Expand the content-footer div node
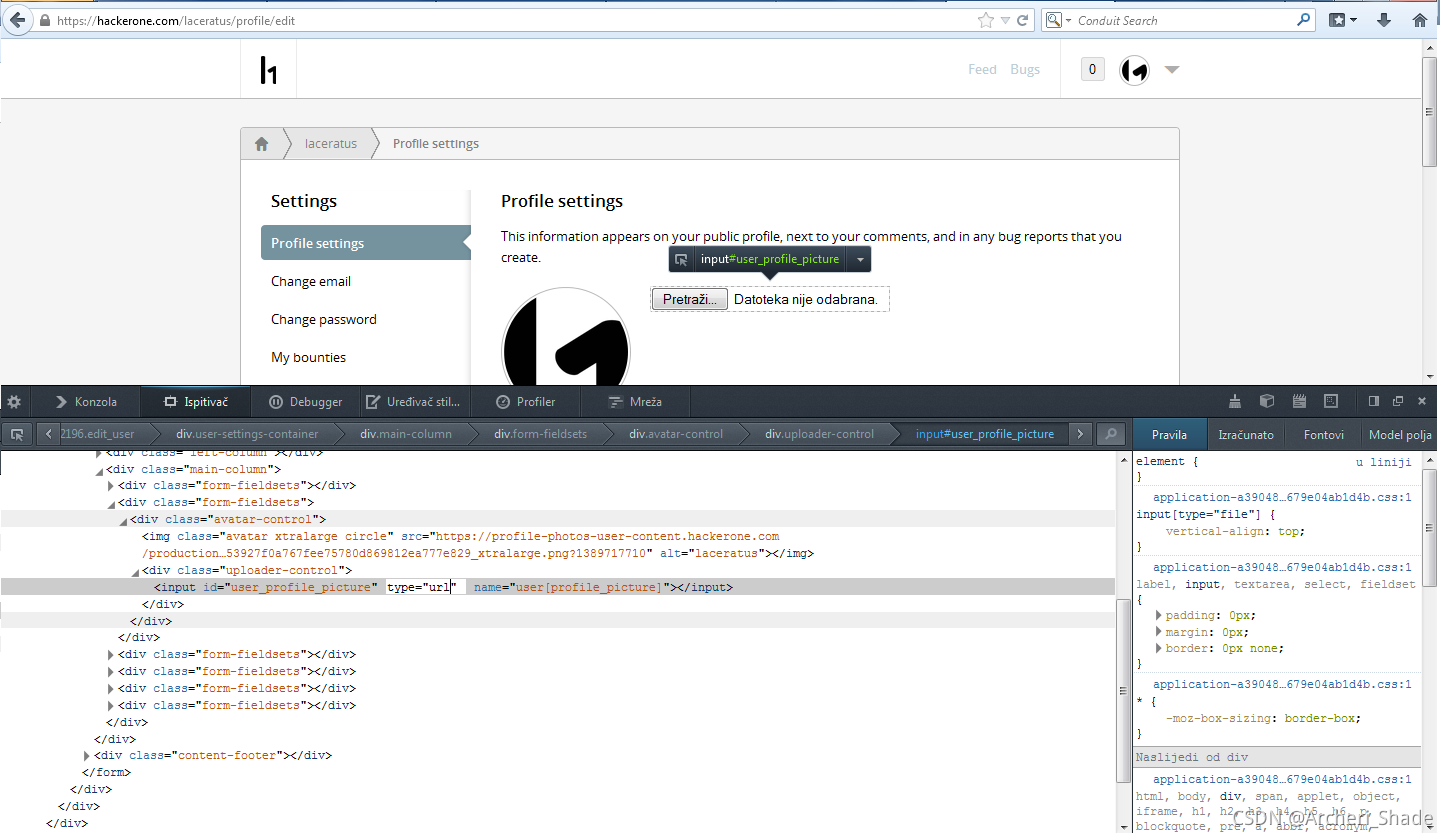 point(88,755)
